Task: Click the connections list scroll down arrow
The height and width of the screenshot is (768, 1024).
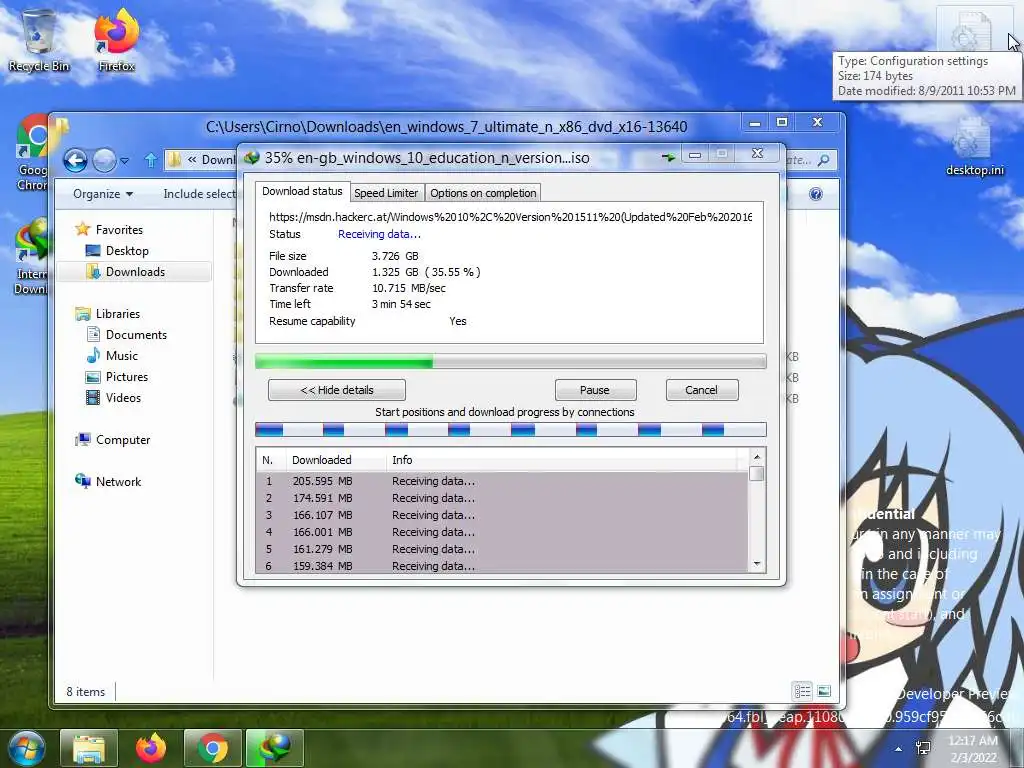Action: click(757, 564)
